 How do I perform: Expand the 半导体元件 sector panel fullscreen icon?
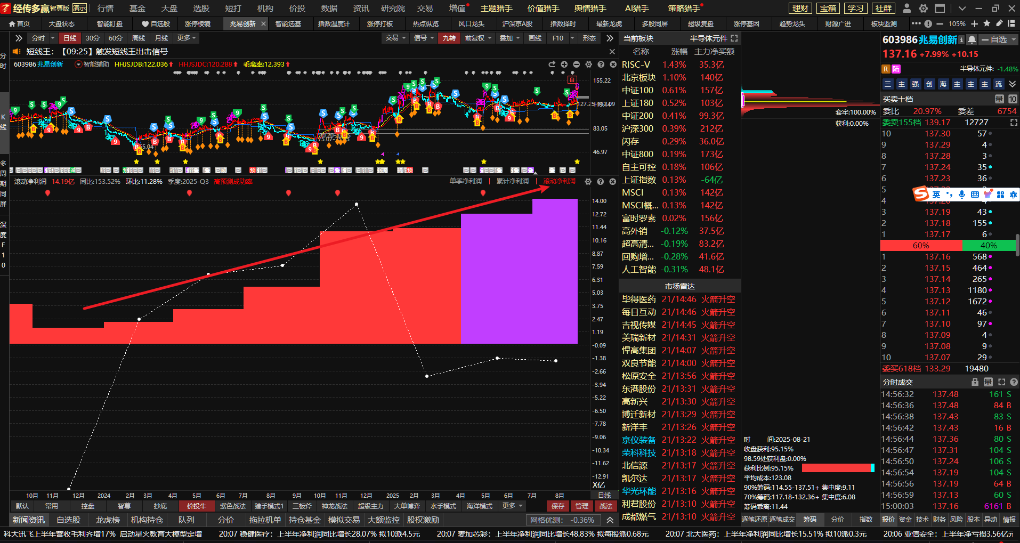pyautogui.click(x=734, y=38)
